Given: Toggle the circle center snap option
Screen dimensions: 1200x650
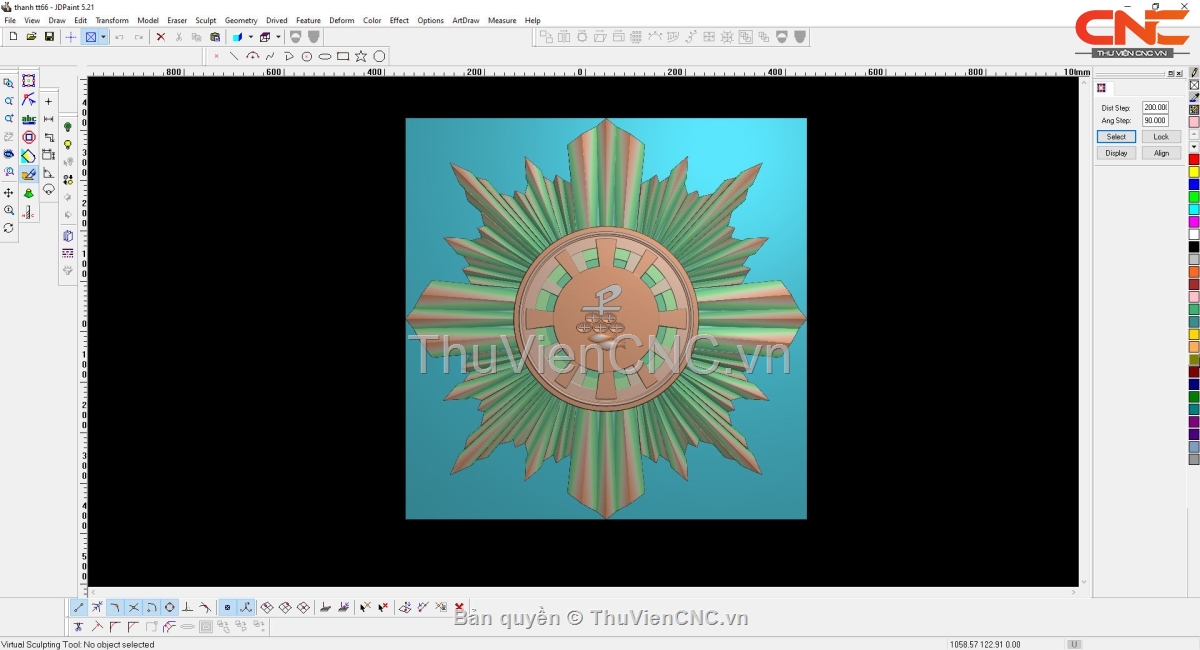Looking at the screenshot, I should click(170, 607).
